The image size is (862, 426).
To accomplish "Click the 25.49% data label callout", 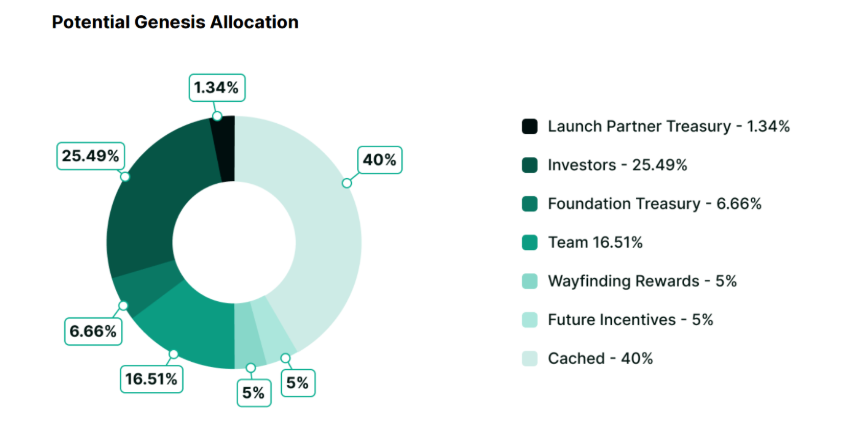I will pos(91,155).
